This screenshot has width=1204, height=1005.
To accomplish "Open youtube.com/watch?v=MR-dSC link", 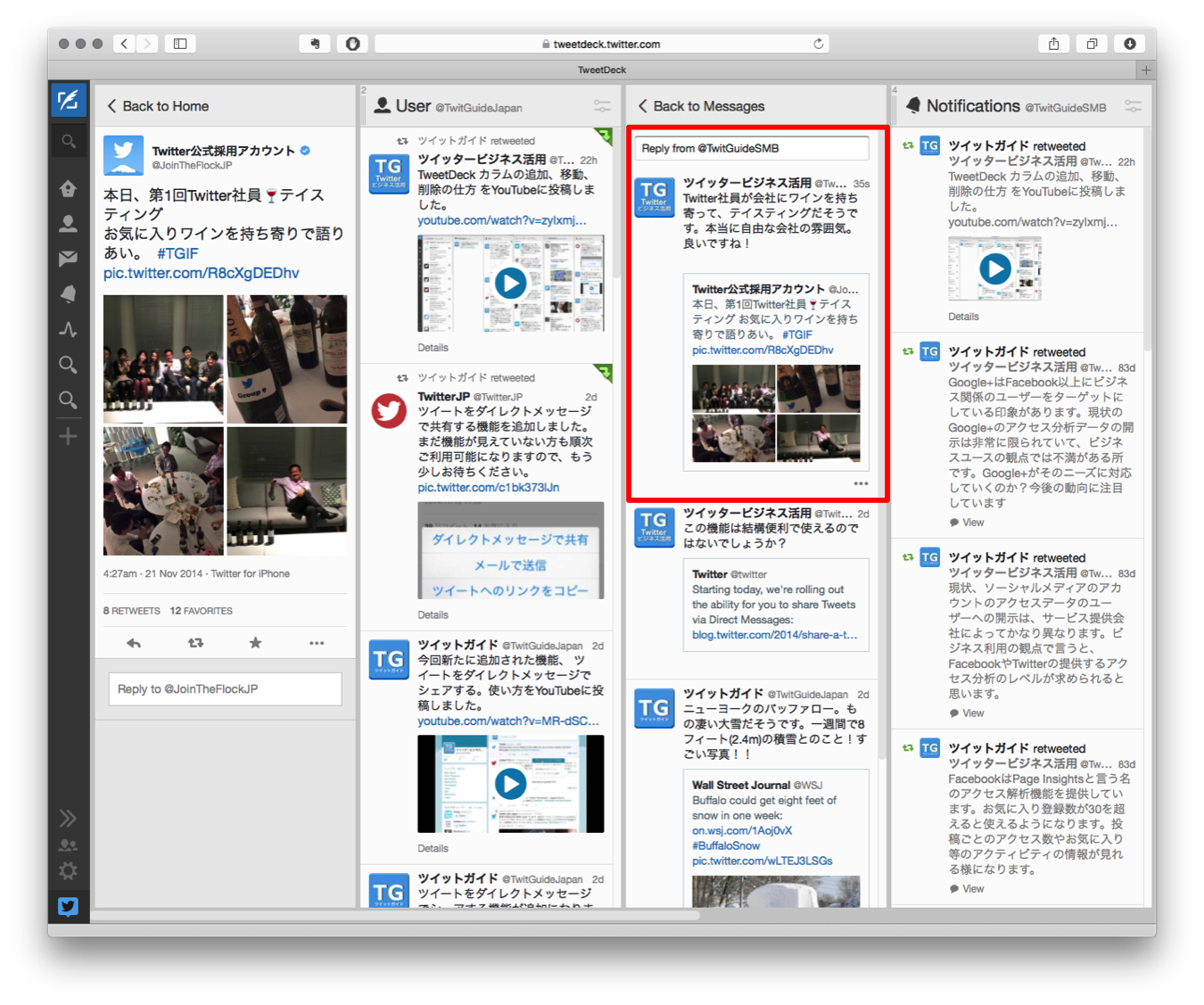I will pyautogui.click(x=508, y=721).
